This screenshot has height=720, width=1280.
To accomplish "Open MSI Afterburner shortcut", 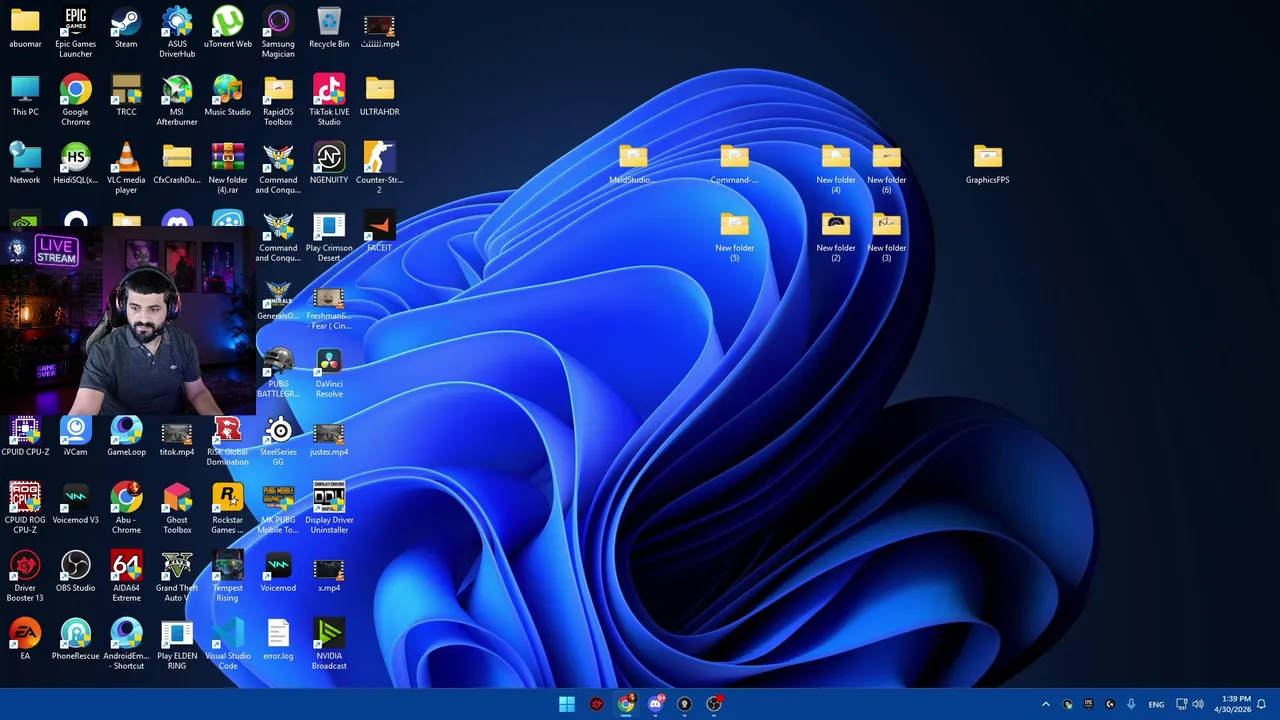I will click(177, 100).
